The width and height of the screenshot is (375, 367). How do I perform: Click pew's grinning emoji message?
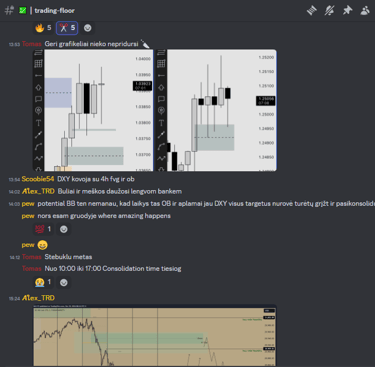pyautogui.click(x=42, y=245)
